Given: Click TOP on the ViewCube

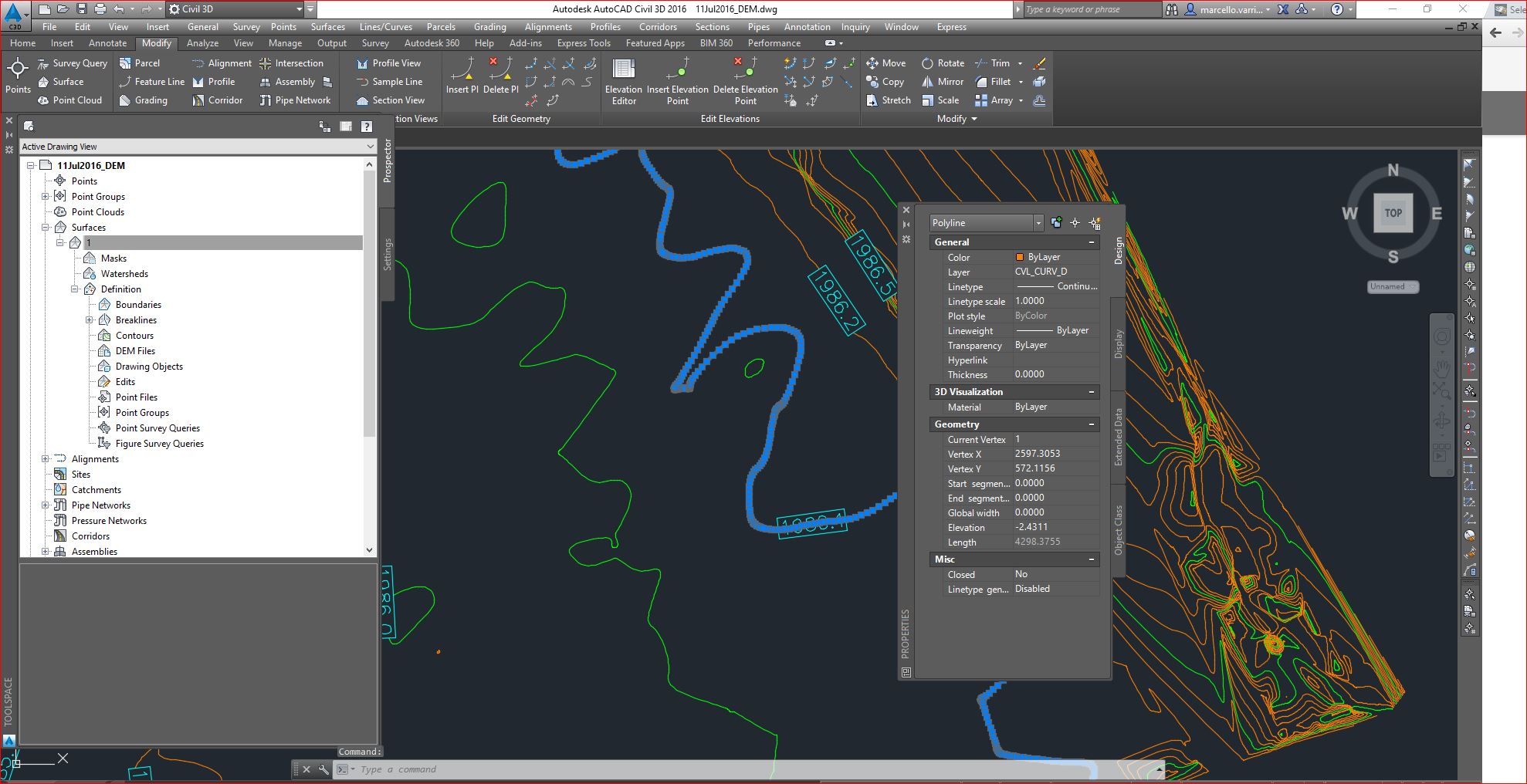Looking at the screenshot, I should (1393, 213).
